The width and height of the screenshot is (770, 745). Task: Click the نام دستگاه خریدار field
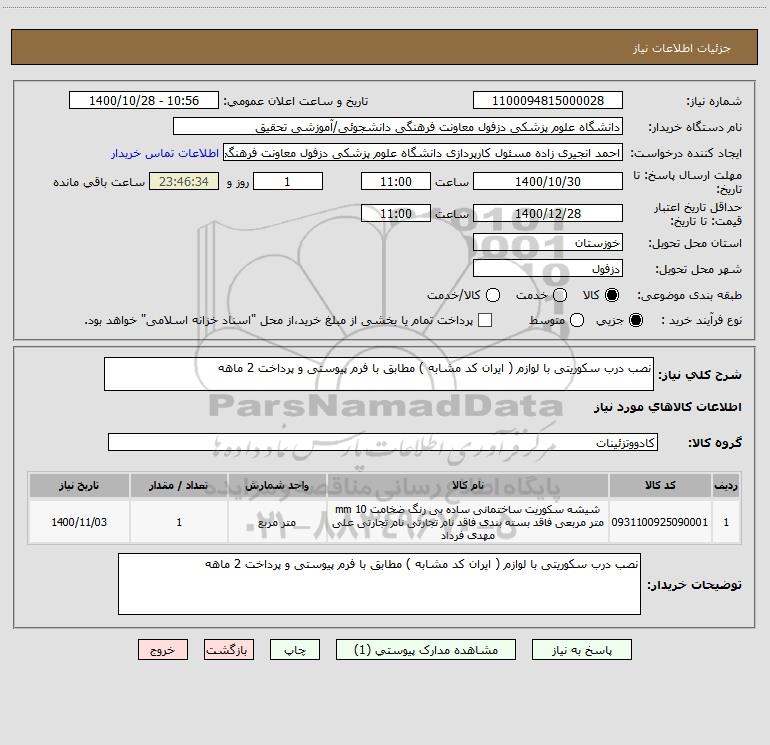coord(398,126)
